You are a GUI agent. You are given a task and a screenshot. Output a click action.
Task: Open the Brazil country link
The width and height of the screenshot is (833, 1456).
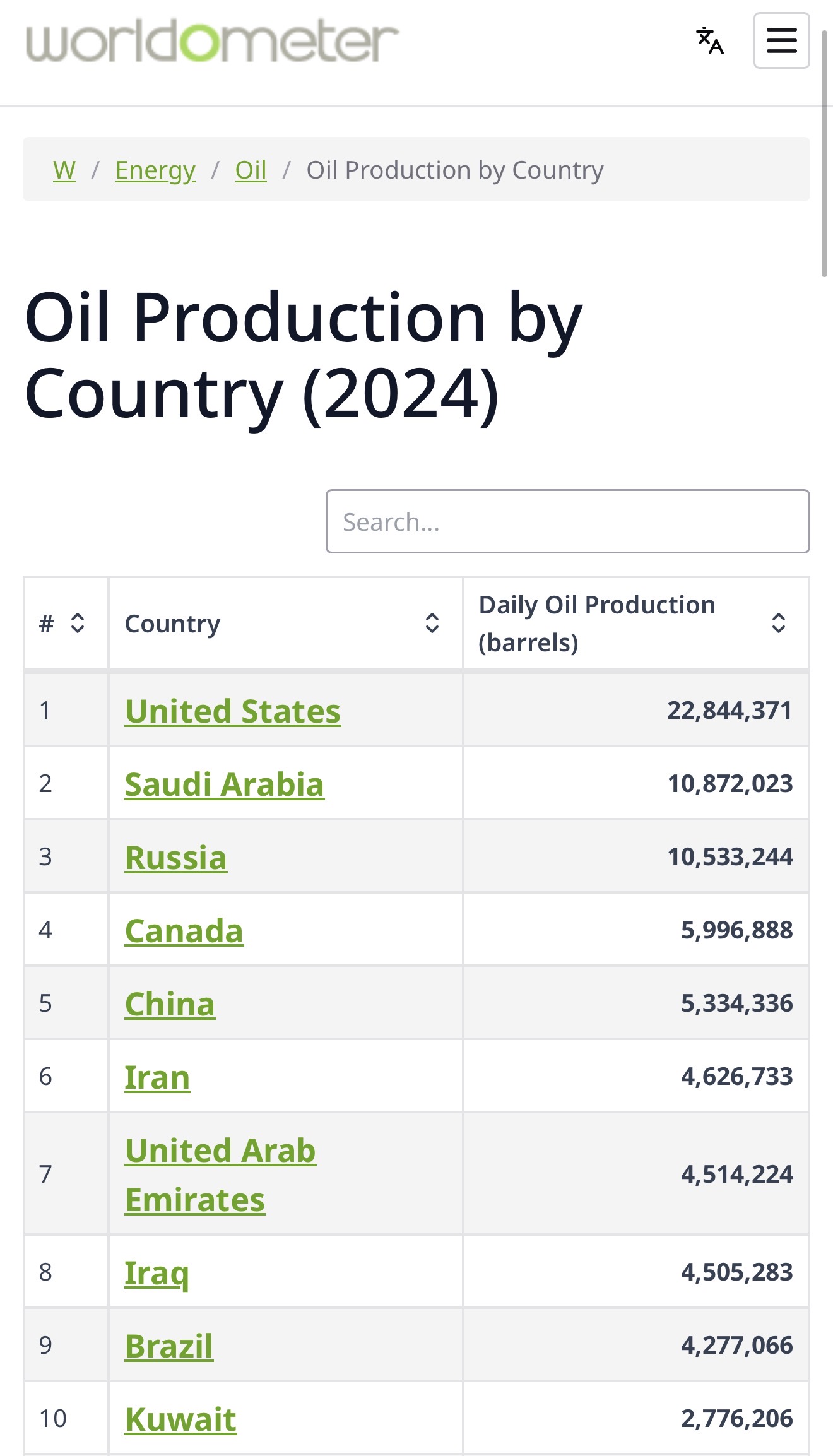coord(169,1346)
